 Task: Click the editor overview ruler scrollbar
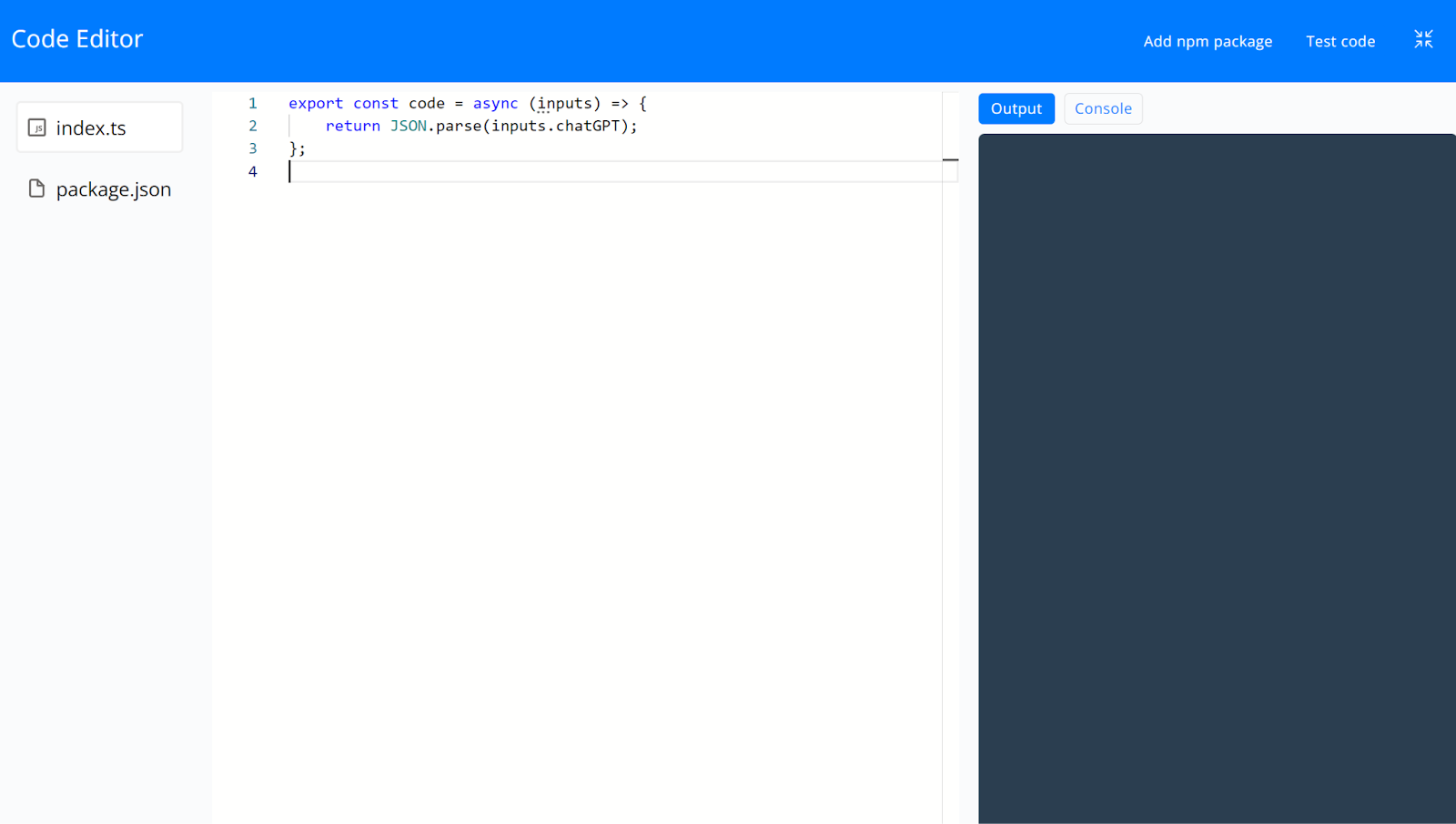point(950,457)
